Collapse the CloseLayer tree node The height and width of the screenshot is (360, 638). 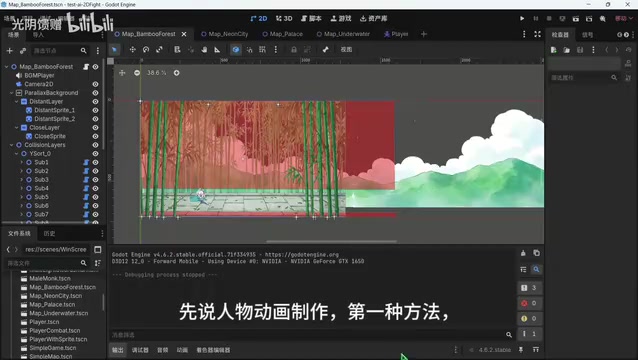[x=17, y=127]
